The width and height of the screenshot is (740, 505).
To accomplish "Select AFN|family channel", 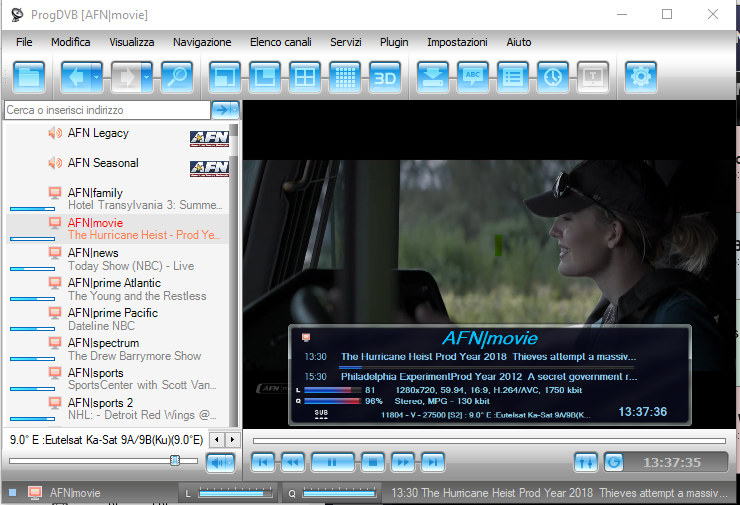I will pyautogui.click(x=118, y=199).
